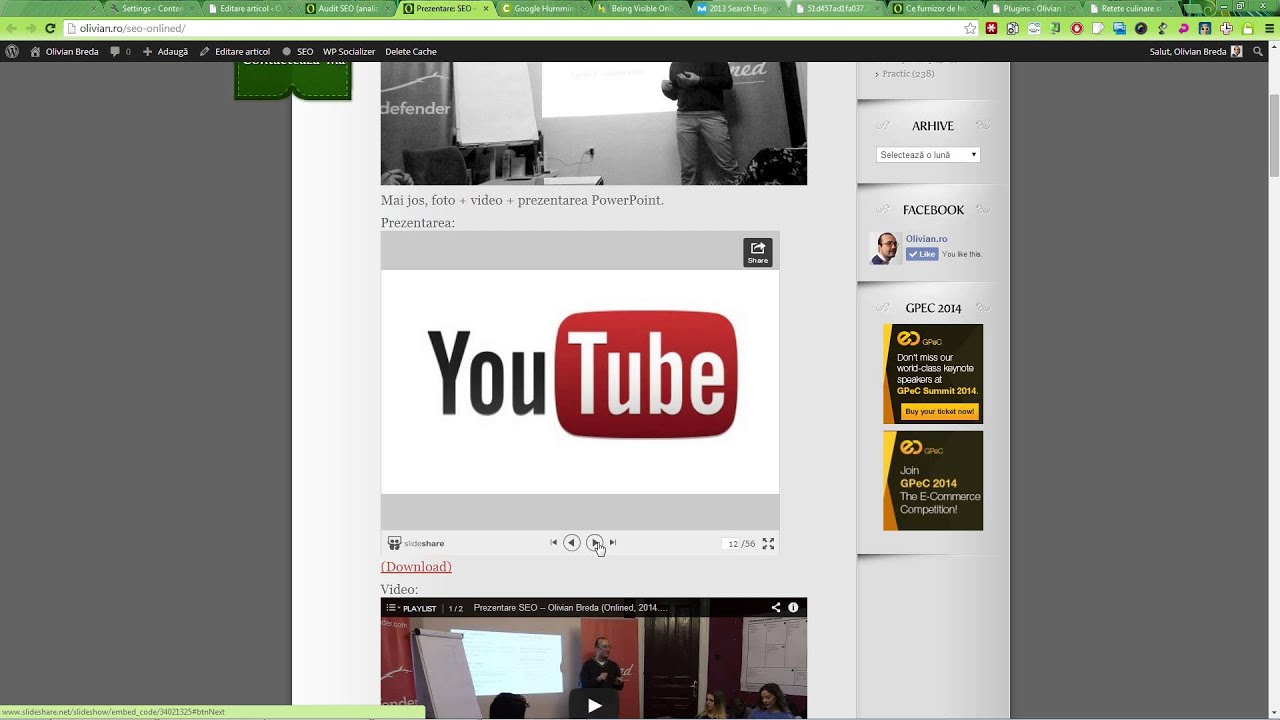Click the pink arrow extension icon
1280x720 pixels.
tap(1184, 28)
